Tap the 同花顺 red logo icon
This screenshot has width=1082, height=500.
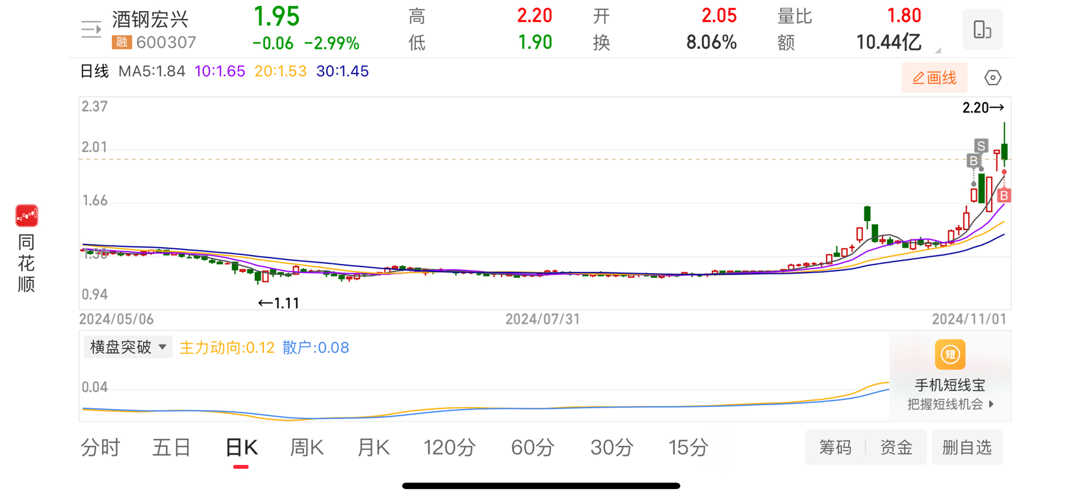tap(27, 215)
